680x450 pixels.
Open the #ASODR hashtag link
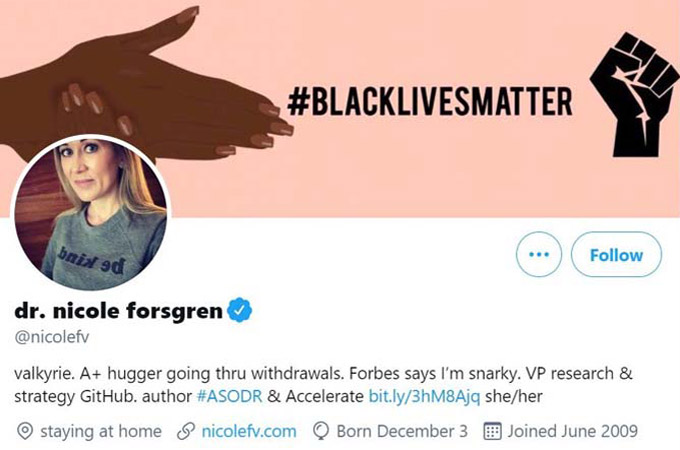click(x=229, y=396)
